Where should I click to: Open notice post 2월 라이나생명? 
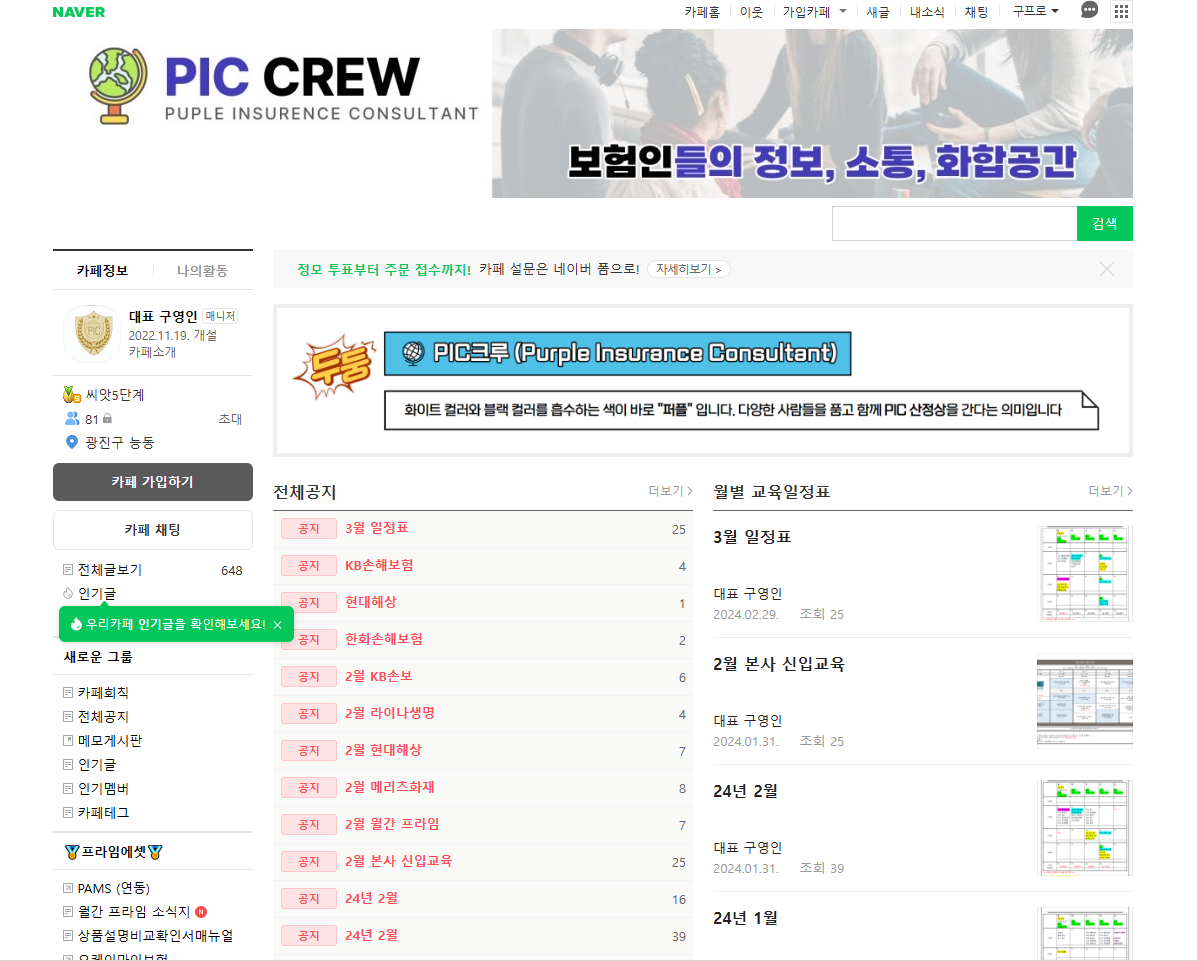coord(389,713)
